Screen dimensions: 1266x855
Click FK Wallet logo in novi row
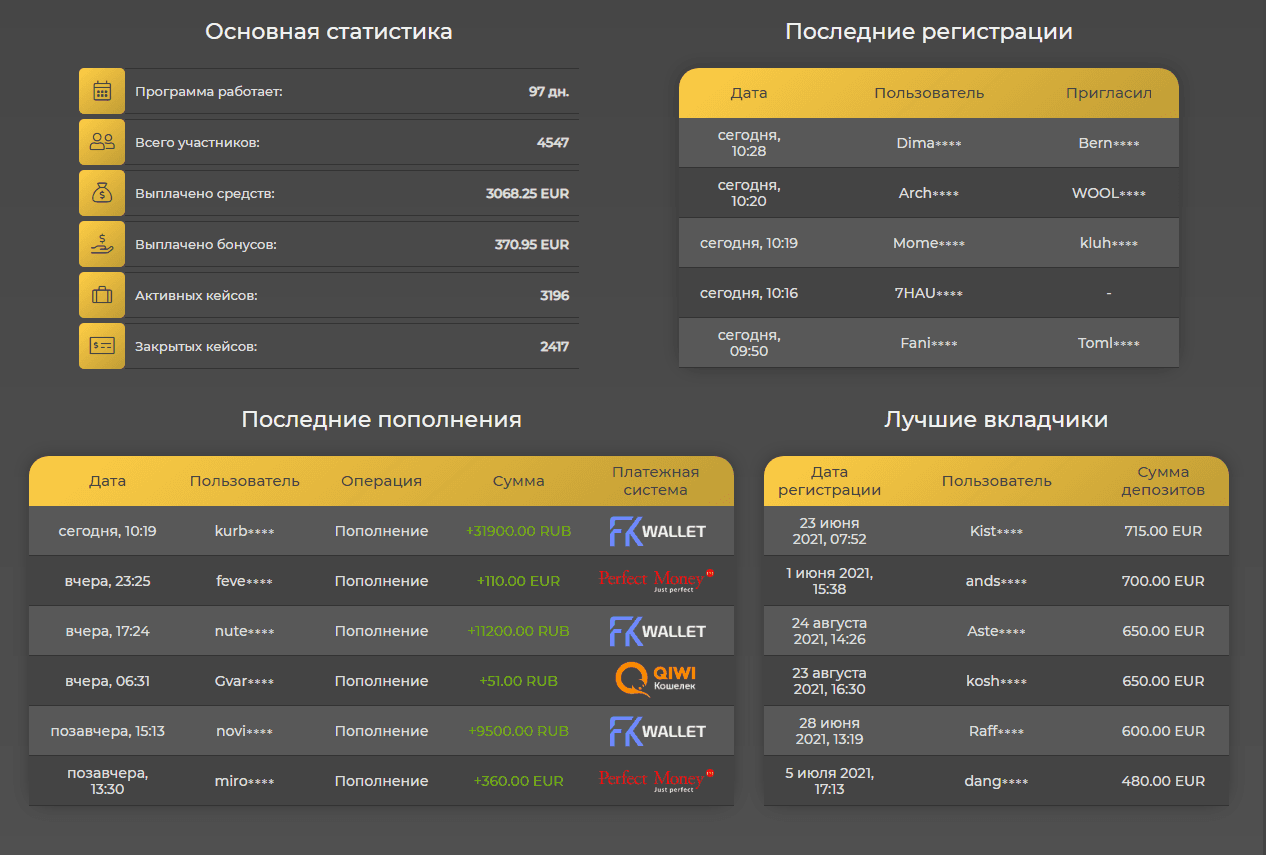(657, 731)
